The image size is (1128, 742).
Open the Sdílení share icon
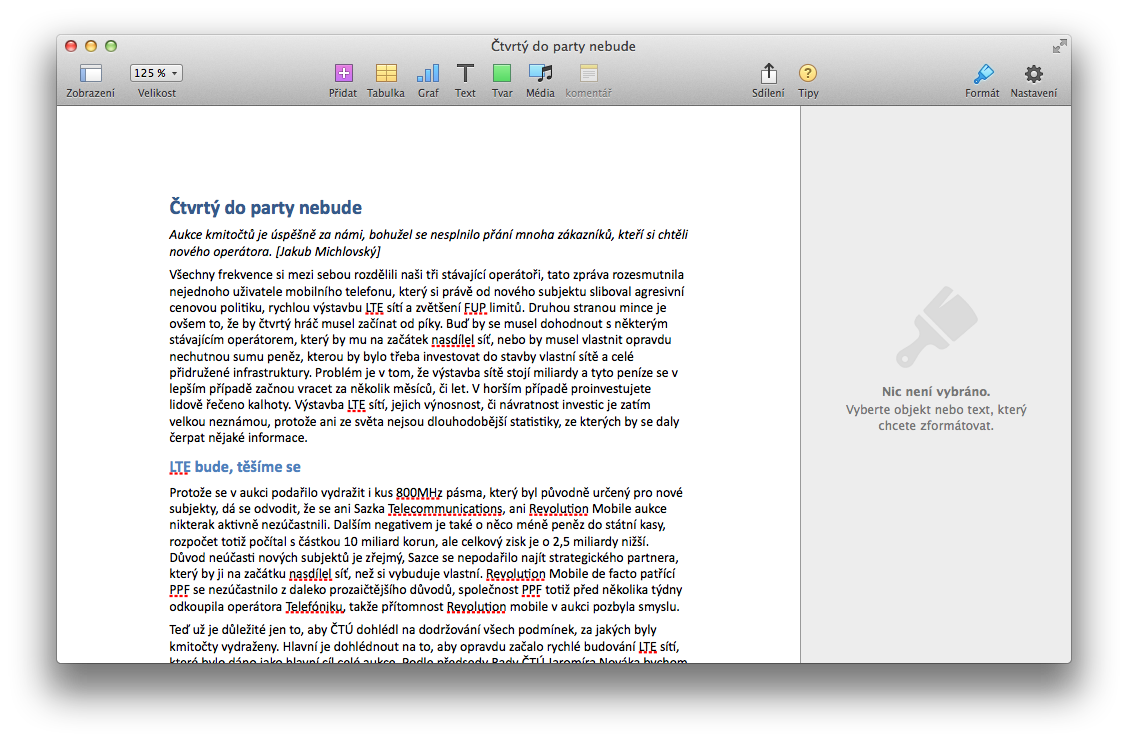point(768,73)
